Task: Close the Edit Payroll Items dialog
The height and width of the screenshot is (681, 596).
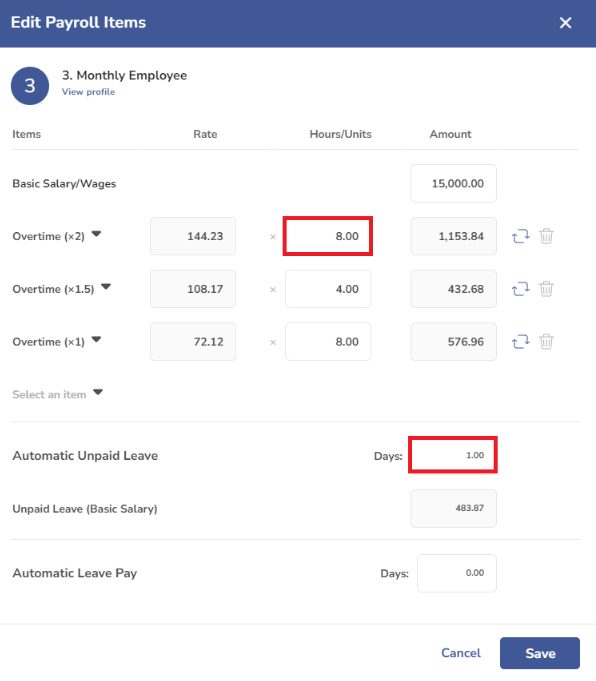Action: pos(565,23)
